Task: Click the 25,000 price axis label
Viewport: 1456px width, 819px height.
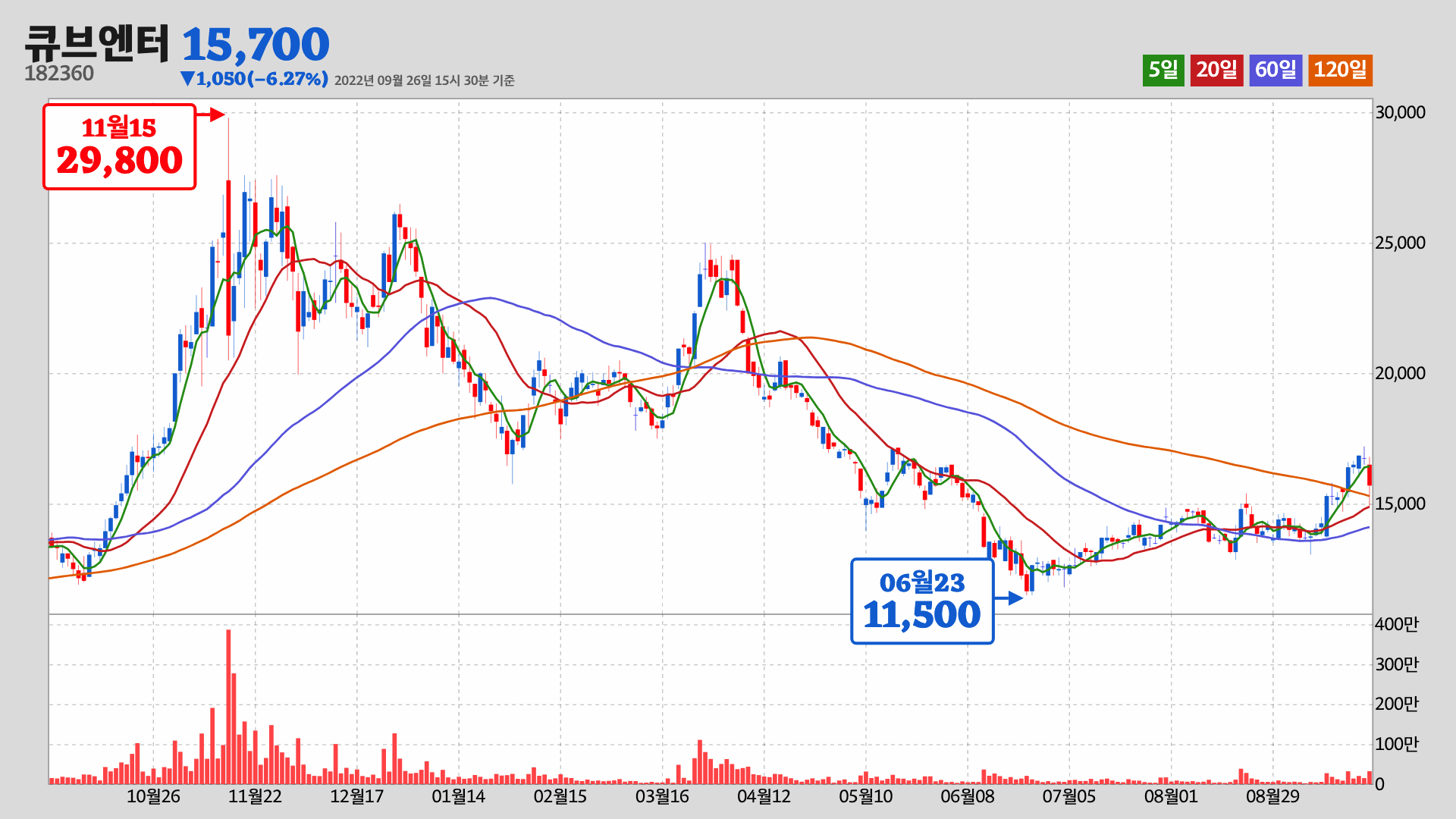Action: pyautogui.click(x=1400, y=243)
